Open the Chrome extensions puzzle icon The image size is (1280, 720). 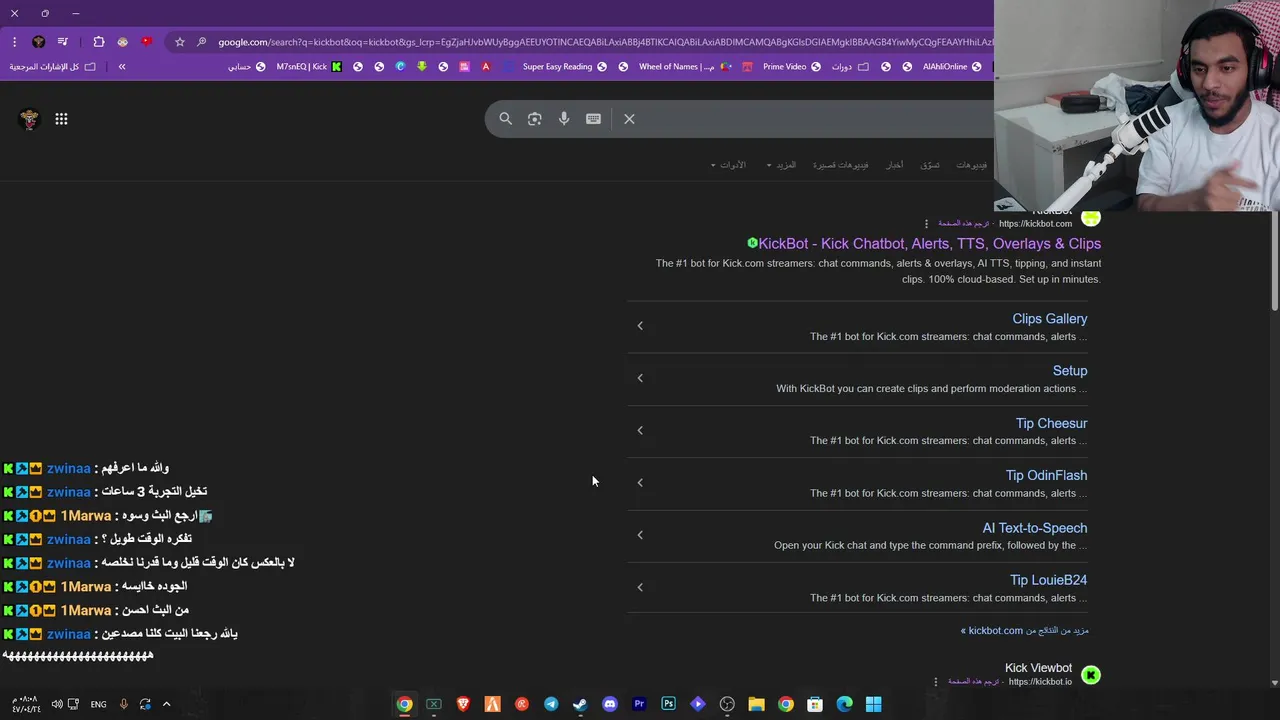pos(98,42)
